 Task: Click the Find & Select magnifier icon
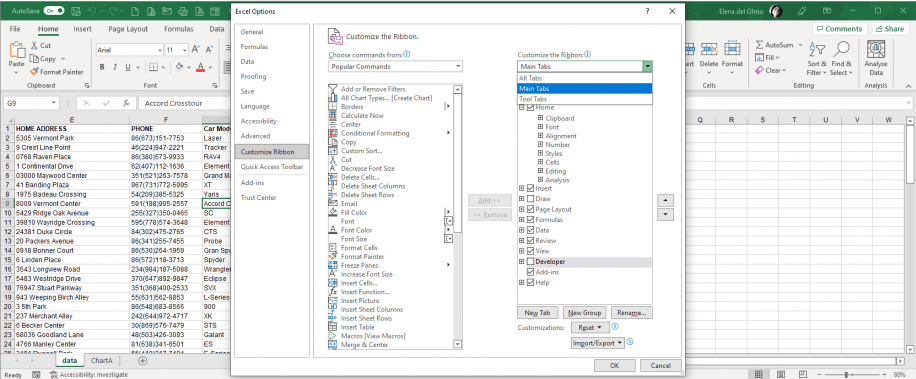(842, 50)
